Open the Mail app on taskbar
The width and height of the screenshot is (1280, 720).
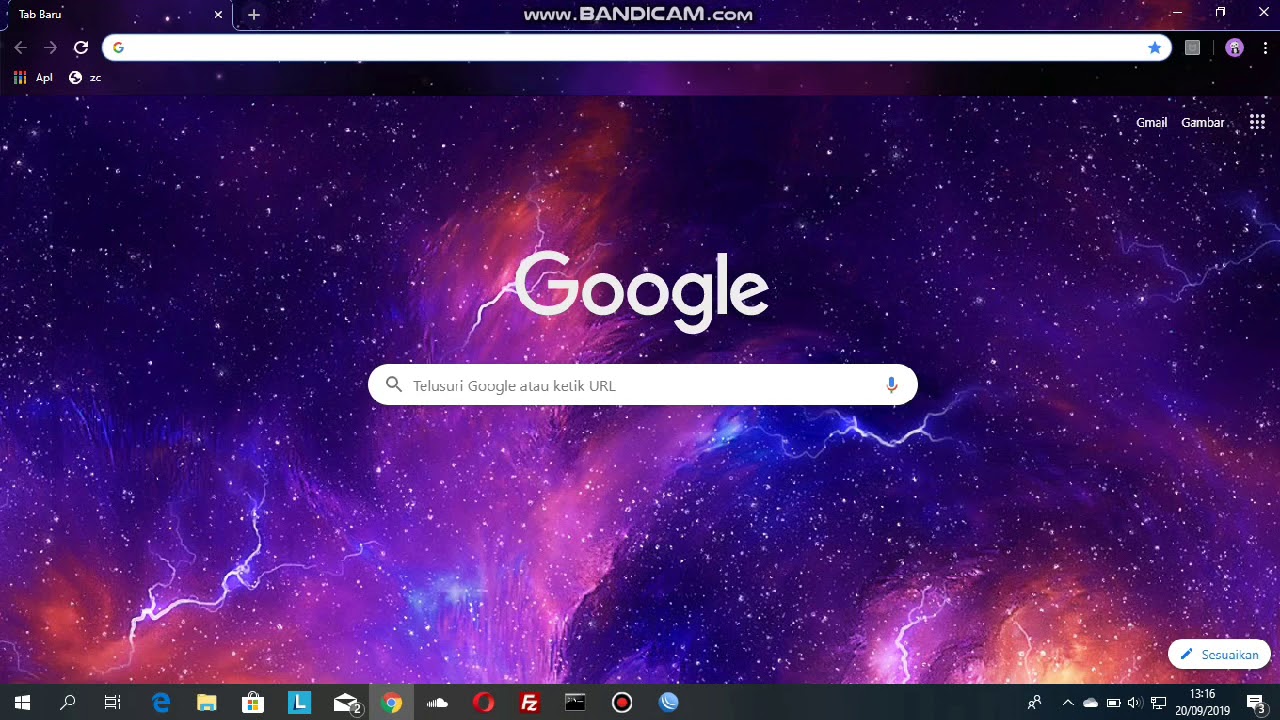pos(346,703)
